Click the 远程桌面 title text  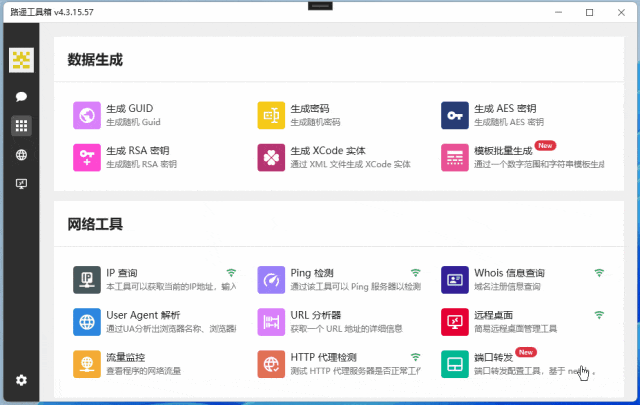493,315
